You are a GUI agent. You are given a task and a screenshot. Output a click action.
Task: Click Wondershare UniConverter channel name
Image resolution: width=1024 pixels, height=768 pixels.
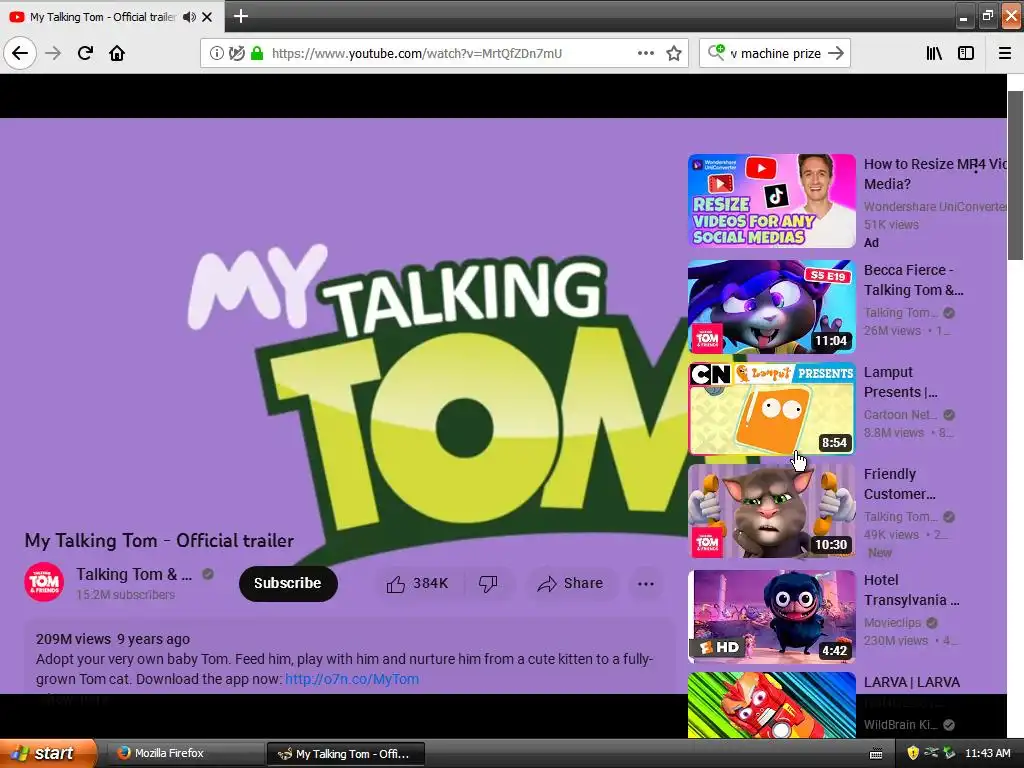coord(935,206)
